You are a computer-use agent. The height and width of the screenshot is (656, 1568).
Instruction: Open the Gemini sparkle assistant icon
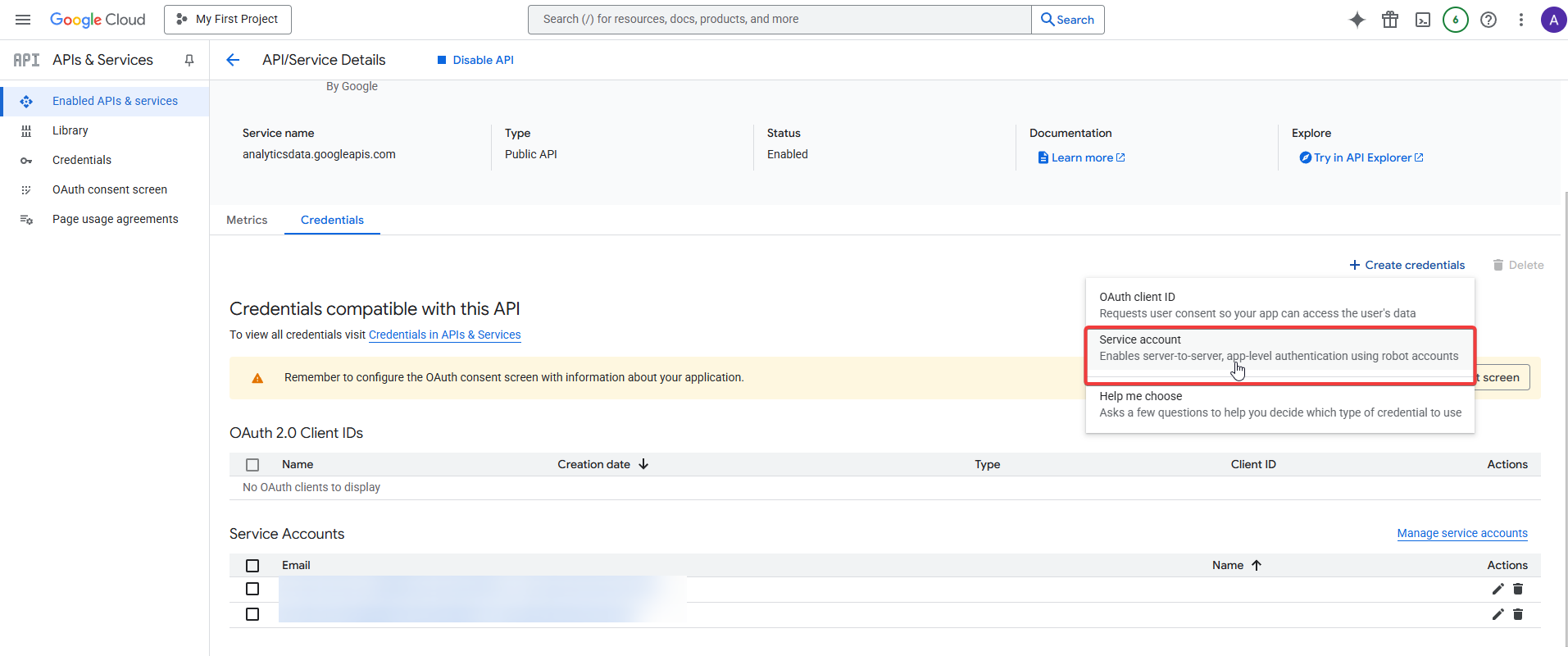tap(1357, 20)
